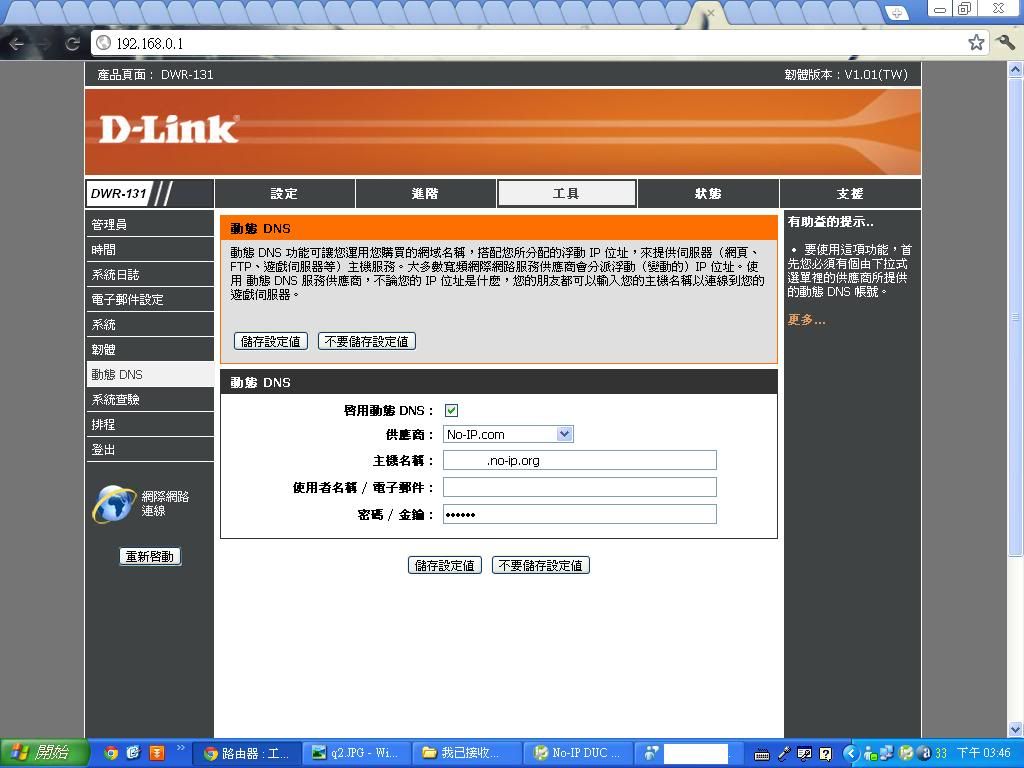
Task: Open a new tab with the new tab button
Action: [x=896, y=13]
